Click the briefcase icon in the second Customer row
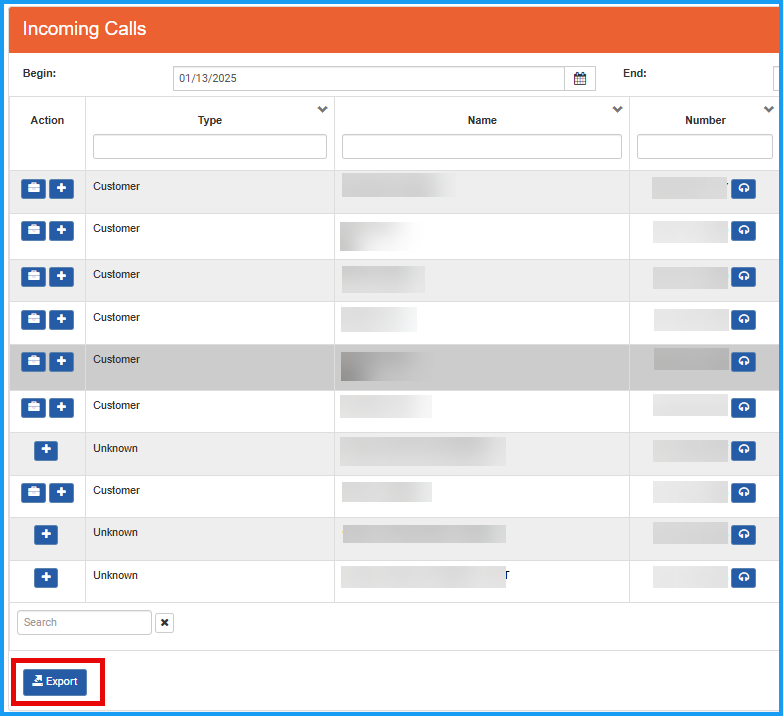The width and height of the screenshot is (783, 716). (x=33, y=231)
